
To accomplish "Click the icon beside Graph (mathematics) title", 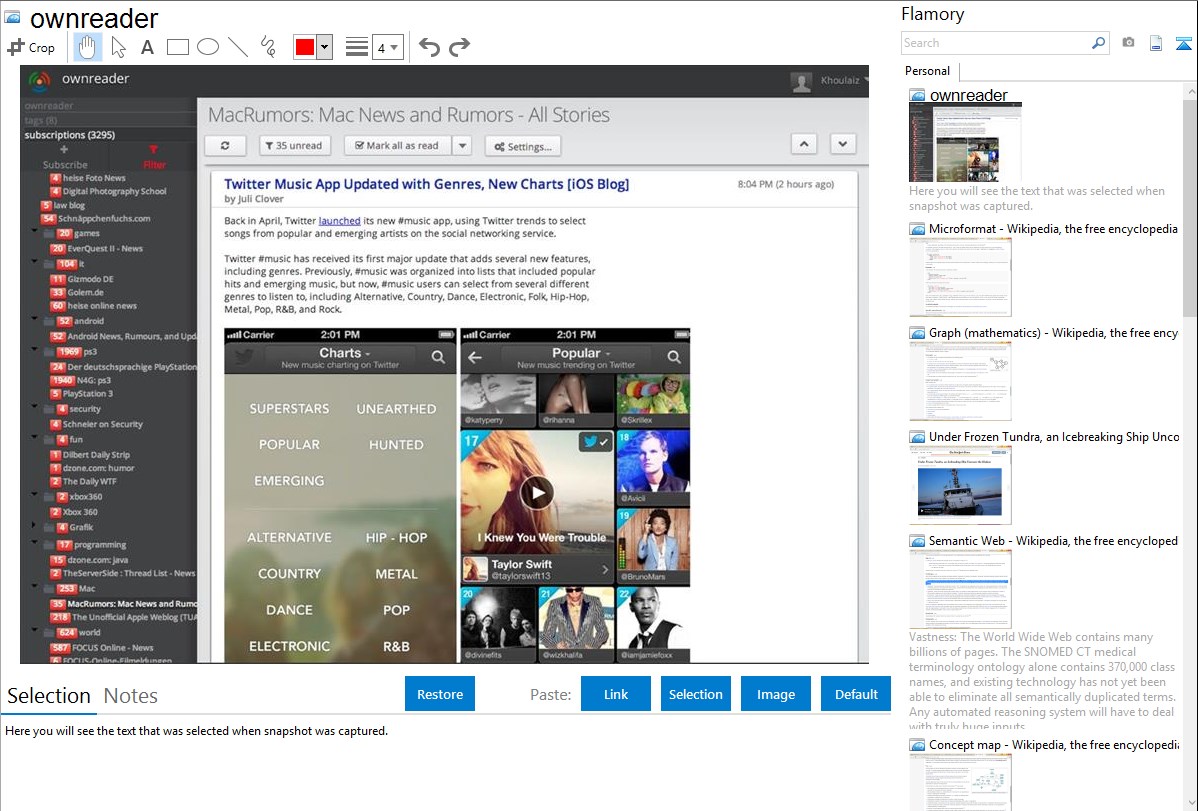I will click(x=917, y=333).
